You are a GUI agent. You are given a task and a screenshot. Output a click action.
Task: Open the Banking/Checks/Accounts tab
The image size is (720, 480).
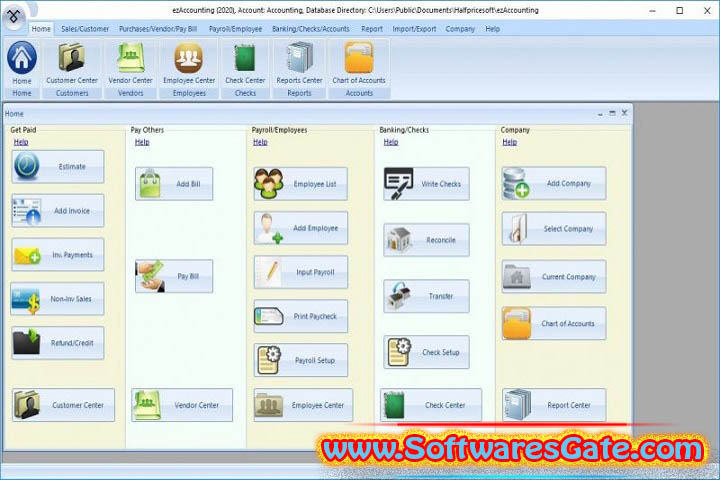310,29
